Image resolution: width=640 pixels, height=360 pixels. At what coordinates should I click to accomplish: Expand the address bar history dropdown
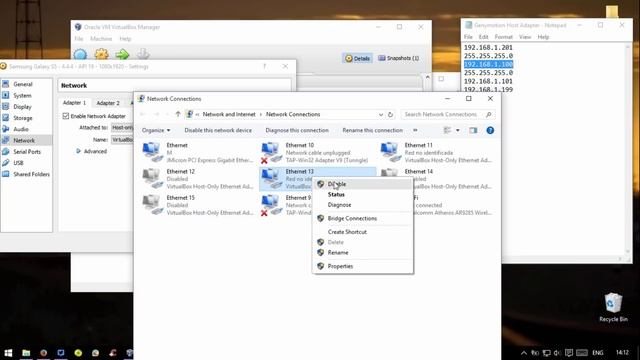pyautogui.click(x=380, y=114)
